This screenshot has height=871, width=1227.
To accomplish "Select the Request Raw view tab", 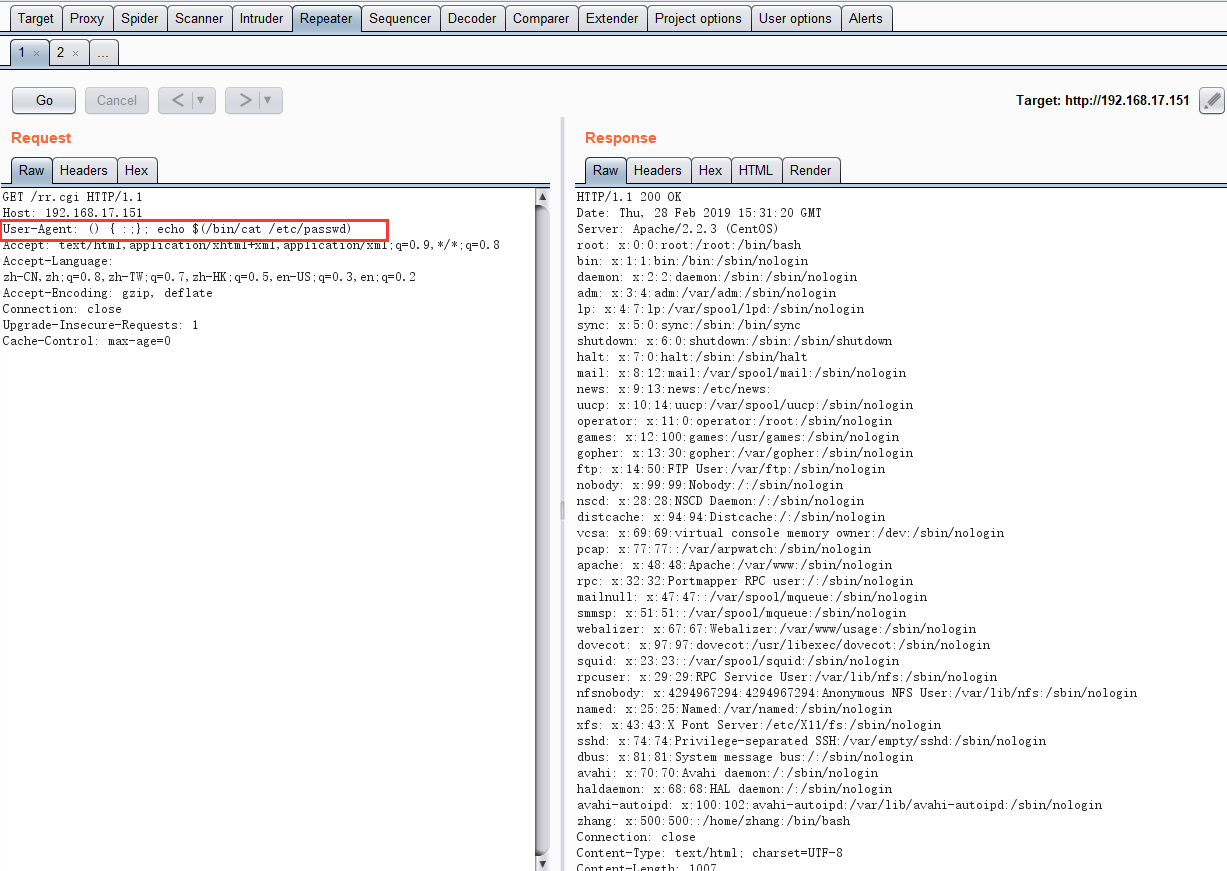I will 31,170.
